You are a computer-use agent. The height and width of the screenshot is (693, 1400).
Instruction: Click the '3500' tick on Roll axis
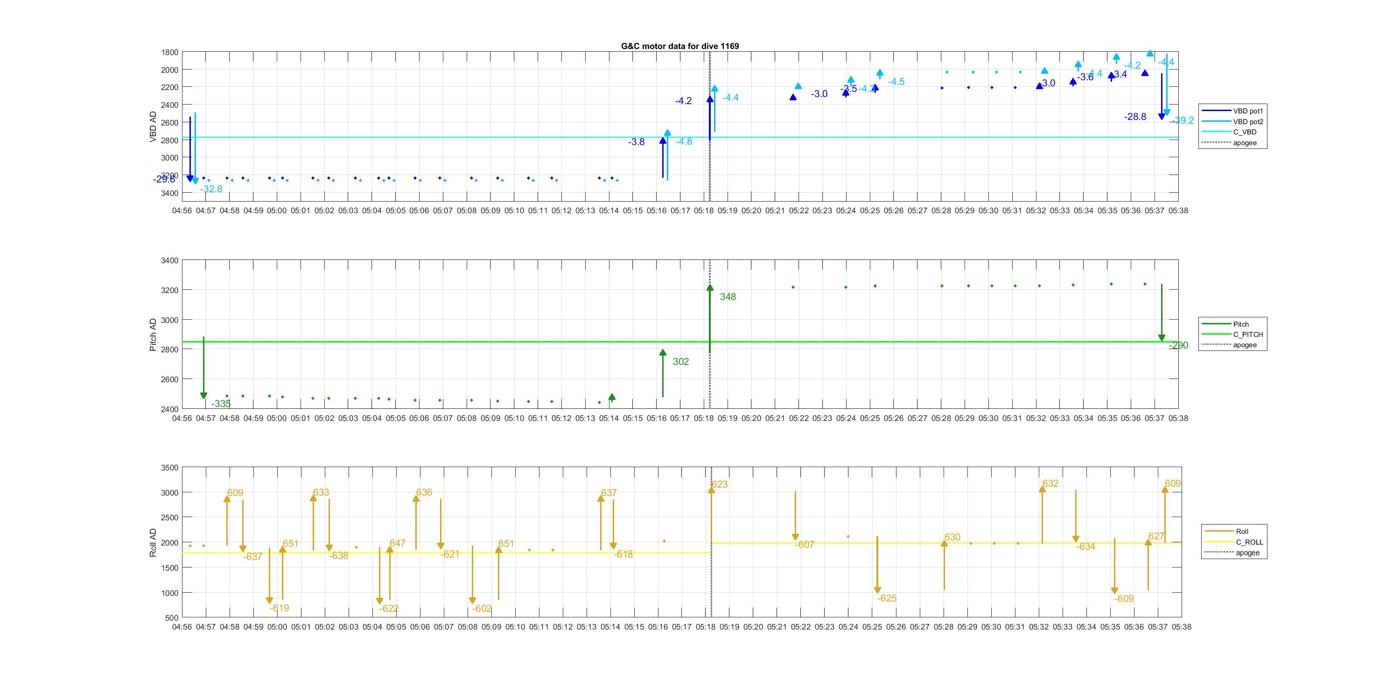point(170,468)
